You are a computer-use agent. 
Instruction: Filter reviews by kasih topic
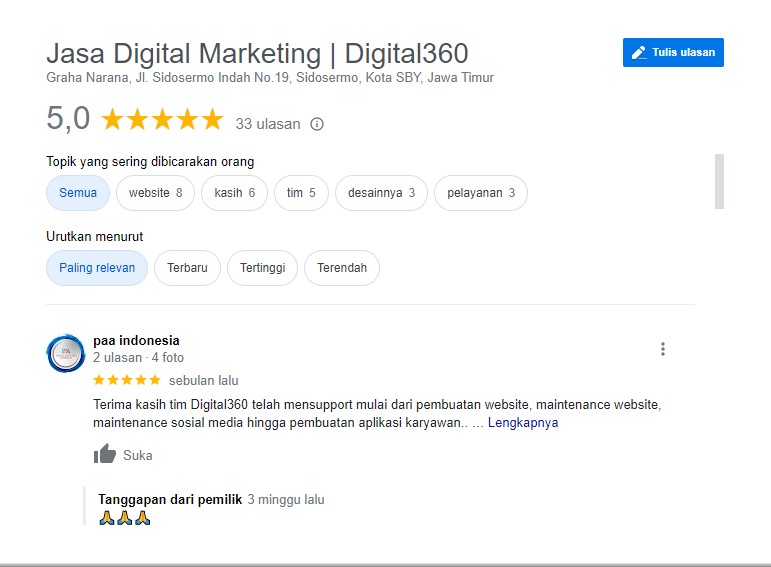(234, 193)
